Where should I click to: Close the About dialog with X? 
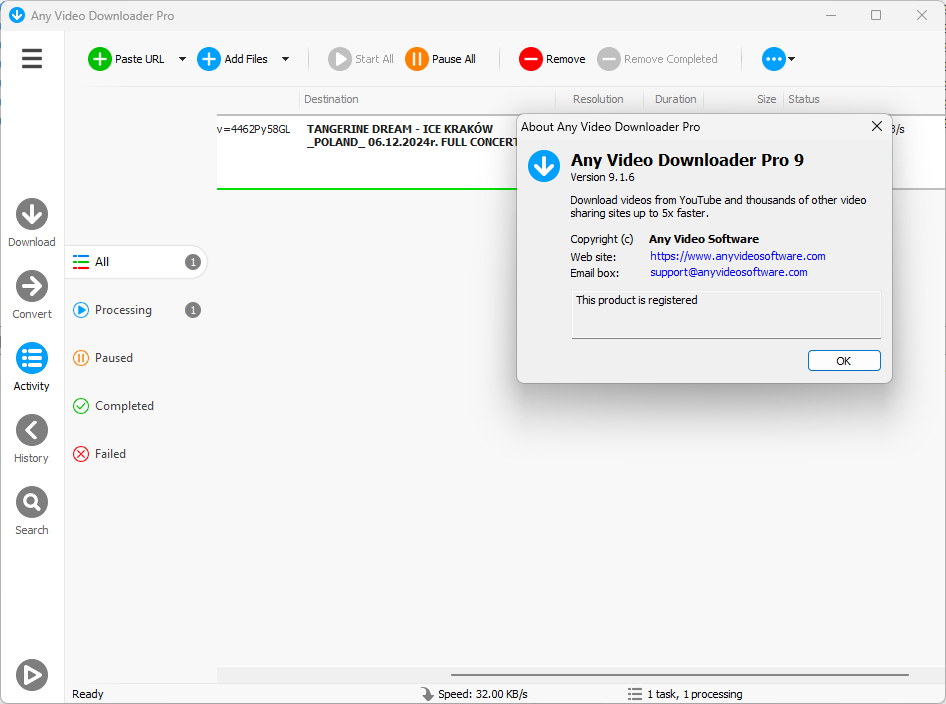click(877, 126)
